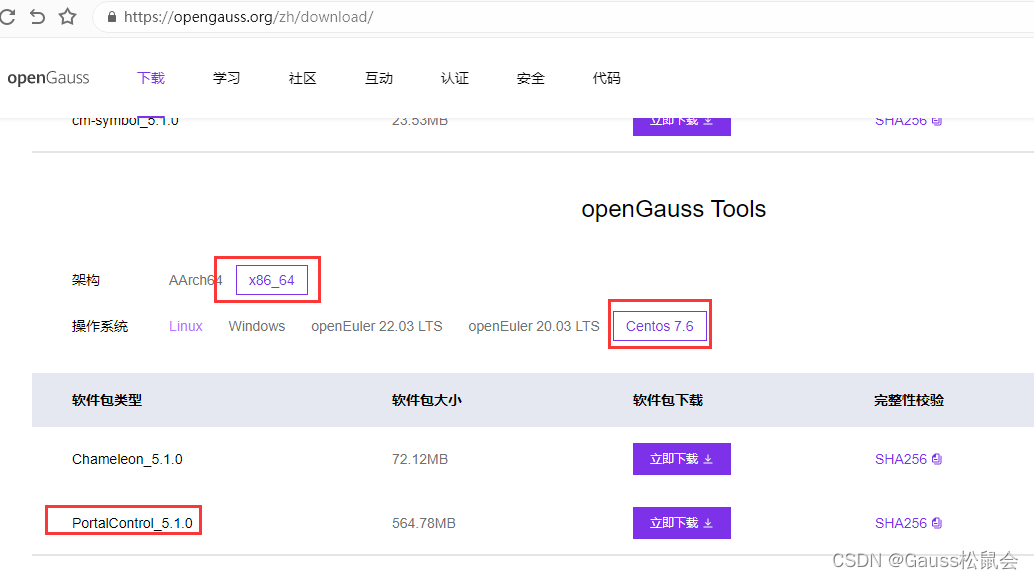Click the lock icon in the address bar
Screen dimensions: 1034x579
[111, 17]
